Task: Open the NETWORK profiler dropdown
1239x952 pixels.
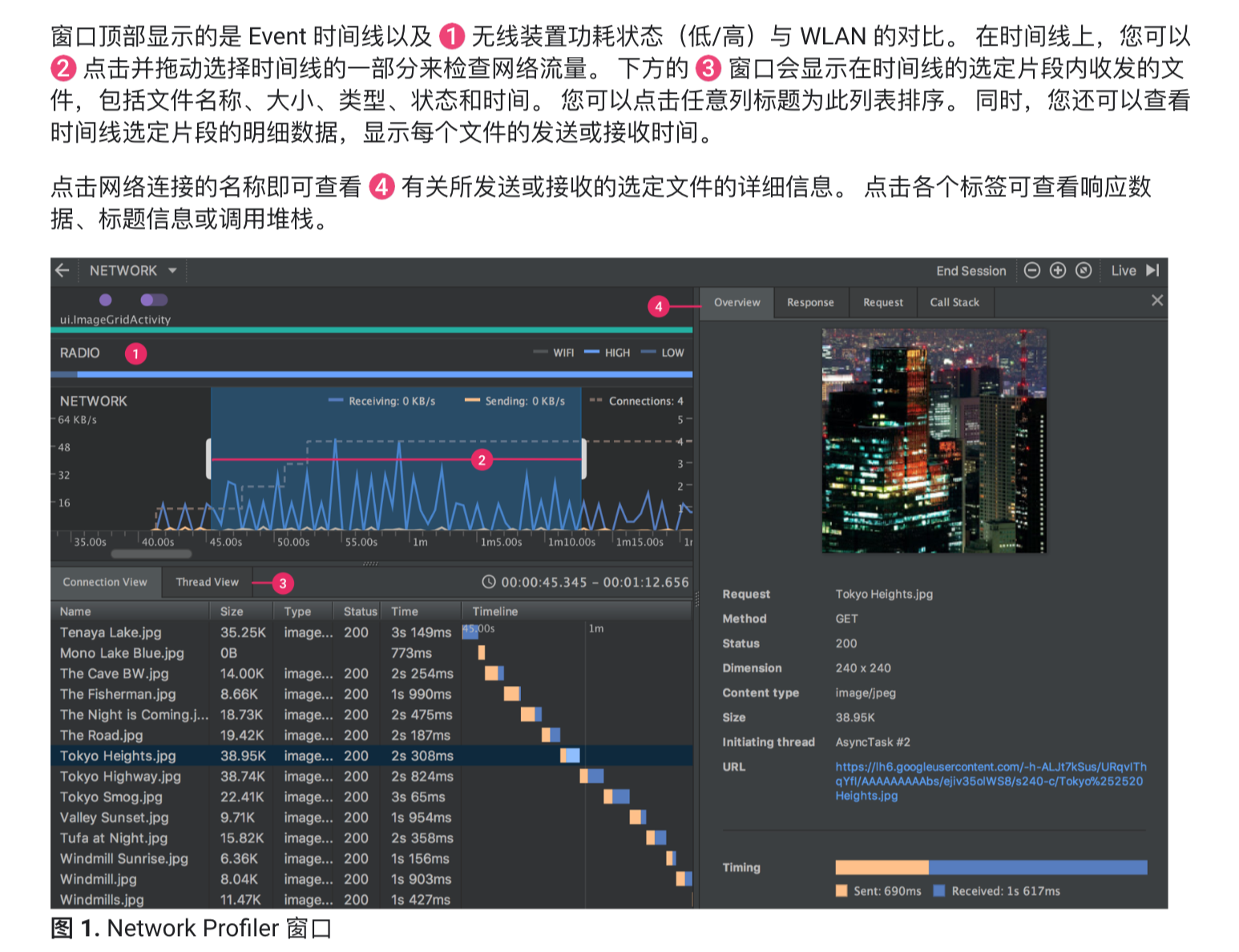Action: pos(133,271)
